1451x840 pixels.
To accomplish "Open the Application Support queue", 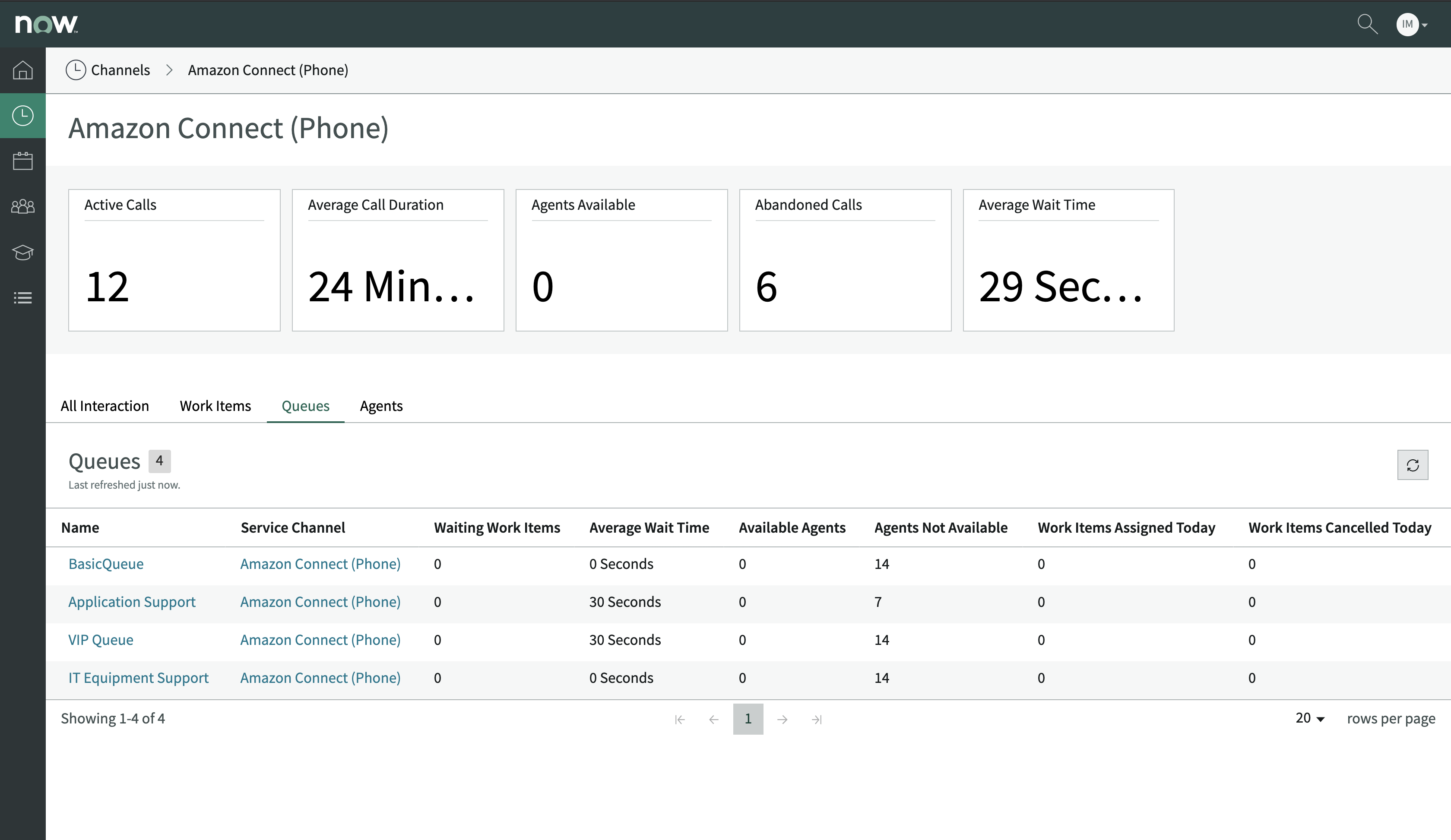I will pyautogui.click(x=132, y=602).
